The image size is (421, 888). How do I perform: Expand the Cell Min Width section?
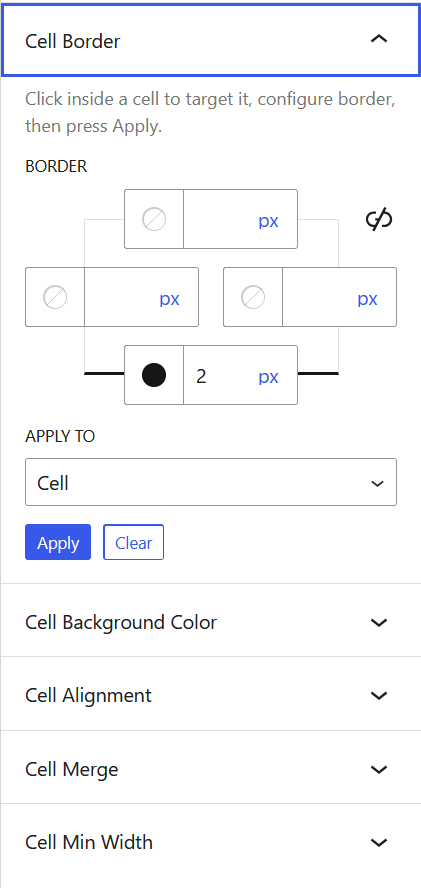tap(210, 842)
